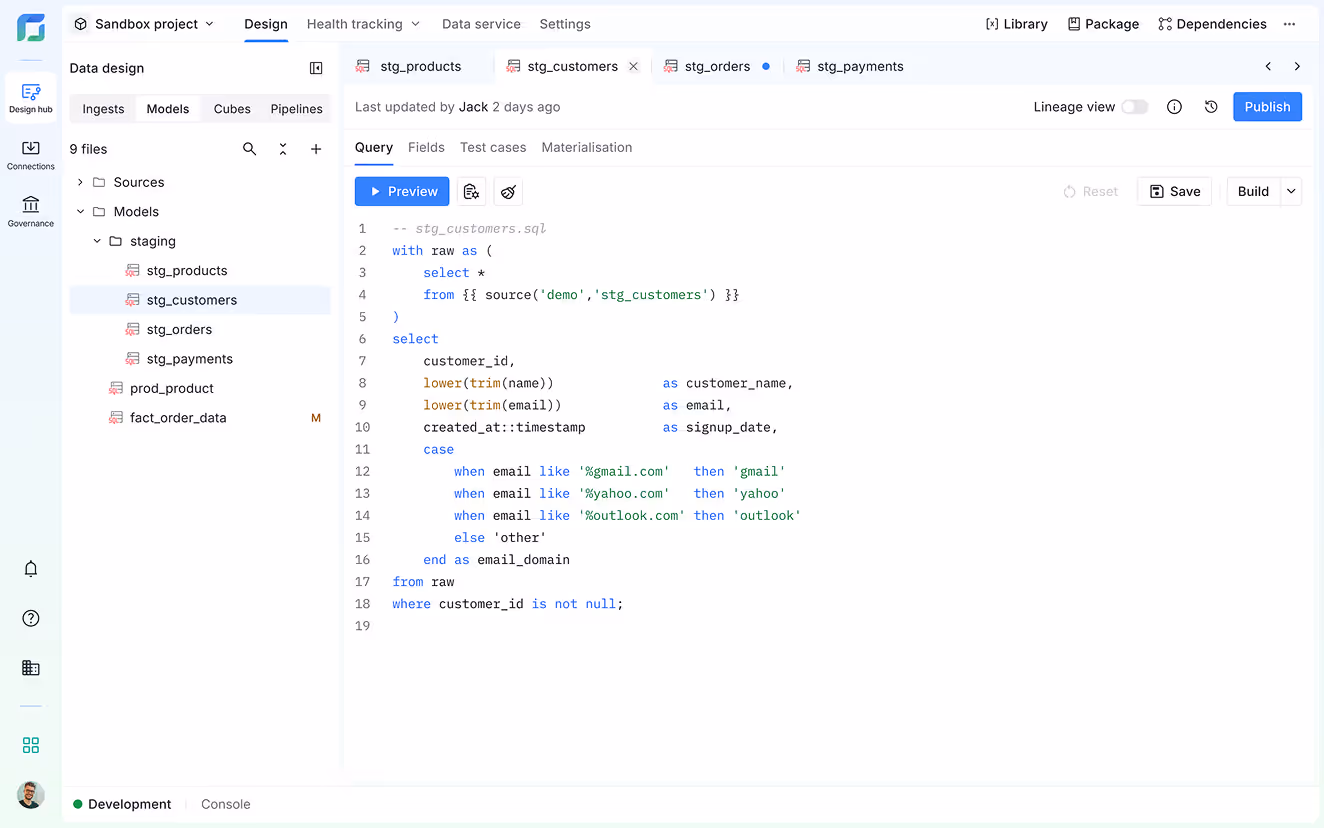Run the query with Preview button
Viewport: 1324px width, 828px height.
click(x=402, y=192)
